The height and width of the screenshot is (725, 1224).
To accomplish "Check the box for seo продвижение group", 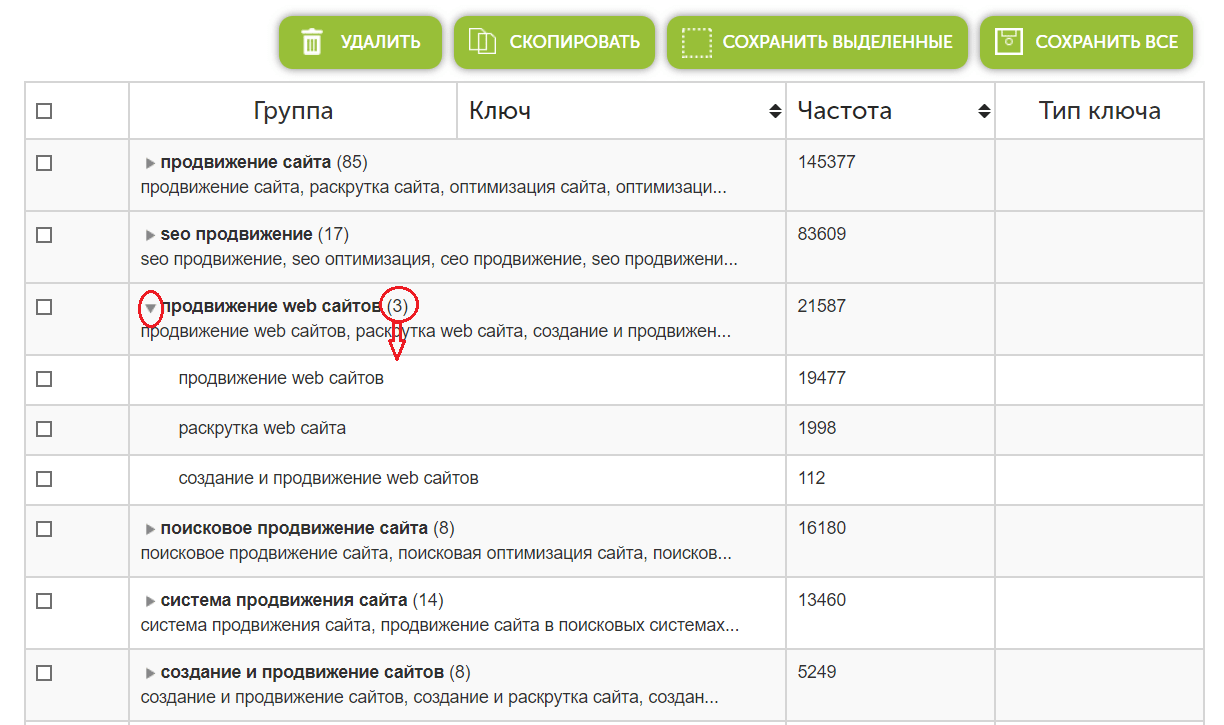I will 44,235.
